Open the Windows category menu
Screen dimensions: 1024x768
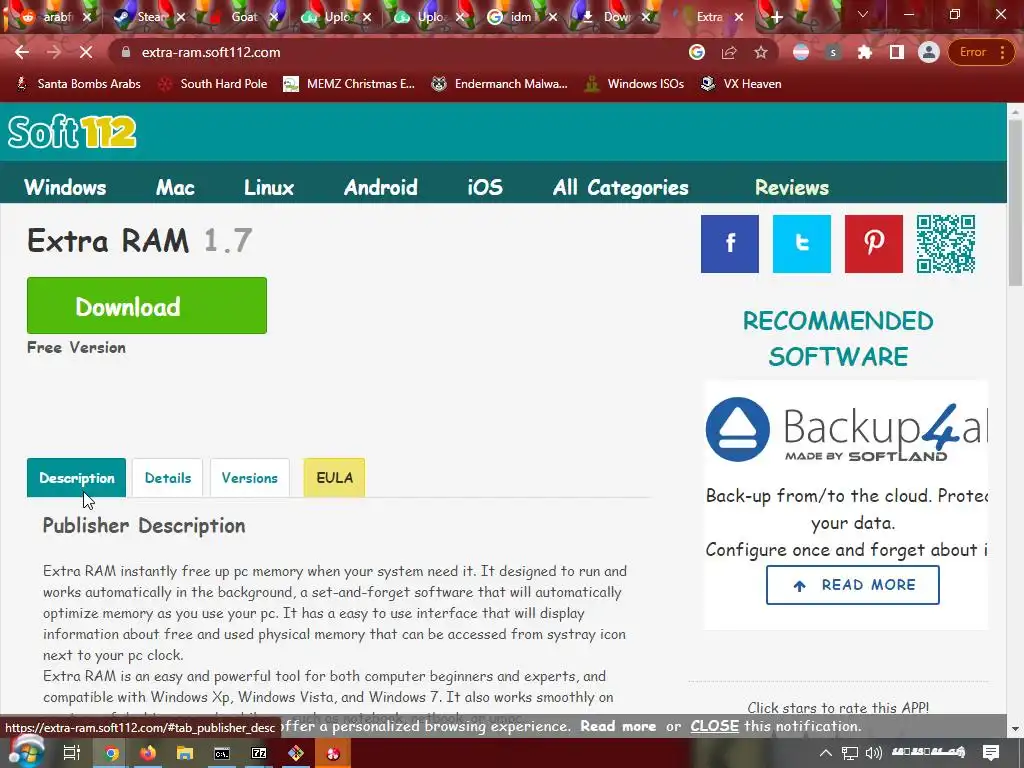[x=65, y=187]
